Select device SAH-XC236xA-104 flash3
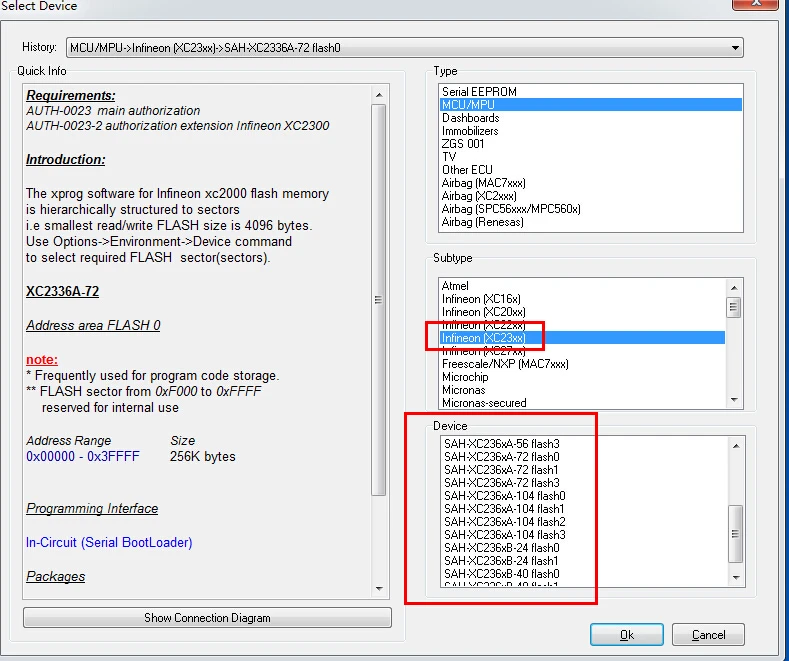 coord(584,535)
